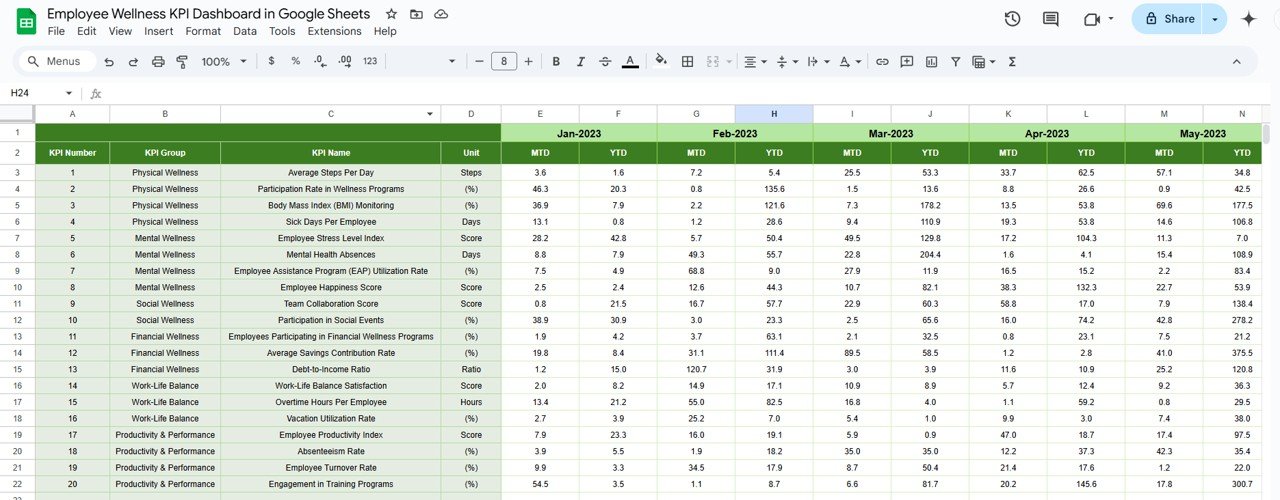
Task: Open text rotation dropdown
Action: pyautogui.click(x=849, y=62)
